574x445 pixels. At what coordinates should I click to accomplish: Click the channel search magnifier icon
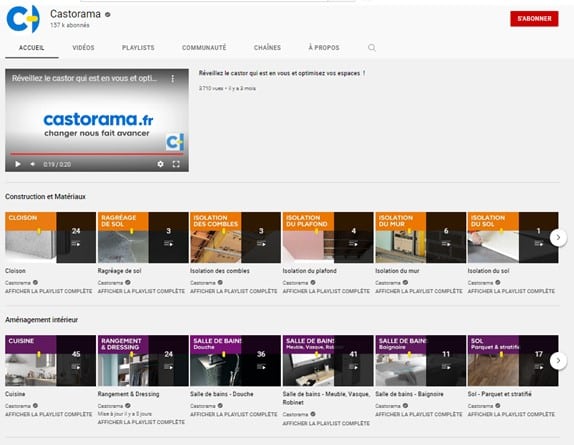pyautogui.click(x=372, y=48)
